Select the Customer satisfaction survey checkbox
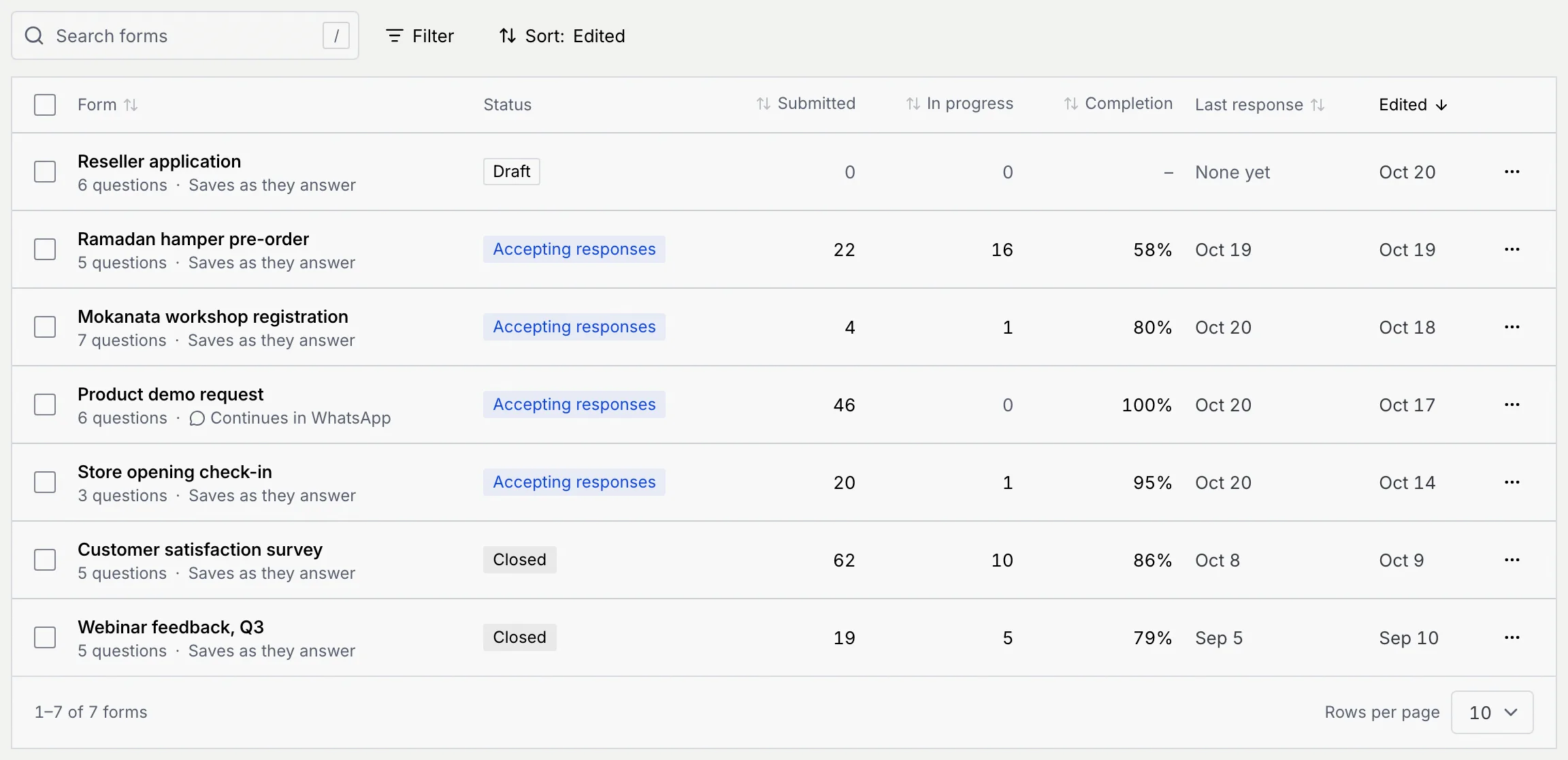Screen dimensions: 1568x760 (45, 560)
